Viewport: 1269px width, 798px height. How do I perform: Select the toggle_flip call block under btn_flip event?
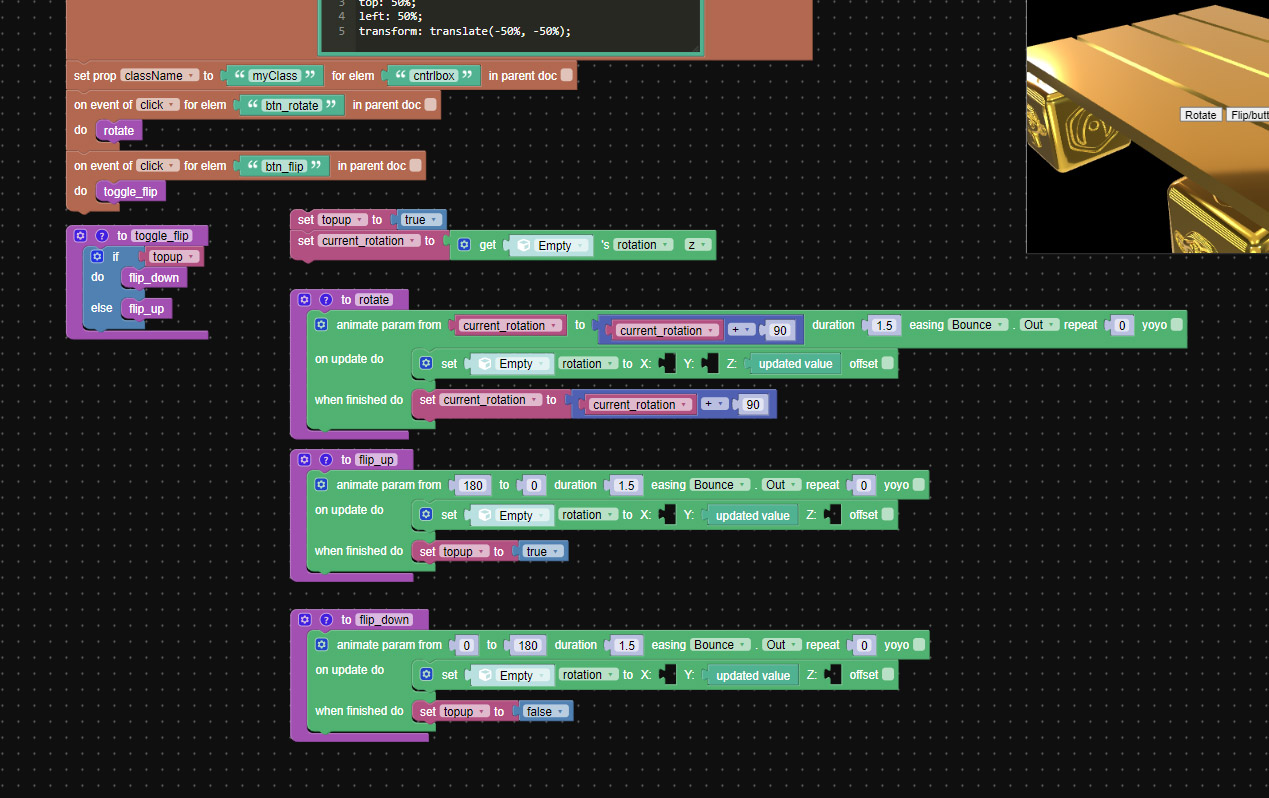(x=130, y=191)
